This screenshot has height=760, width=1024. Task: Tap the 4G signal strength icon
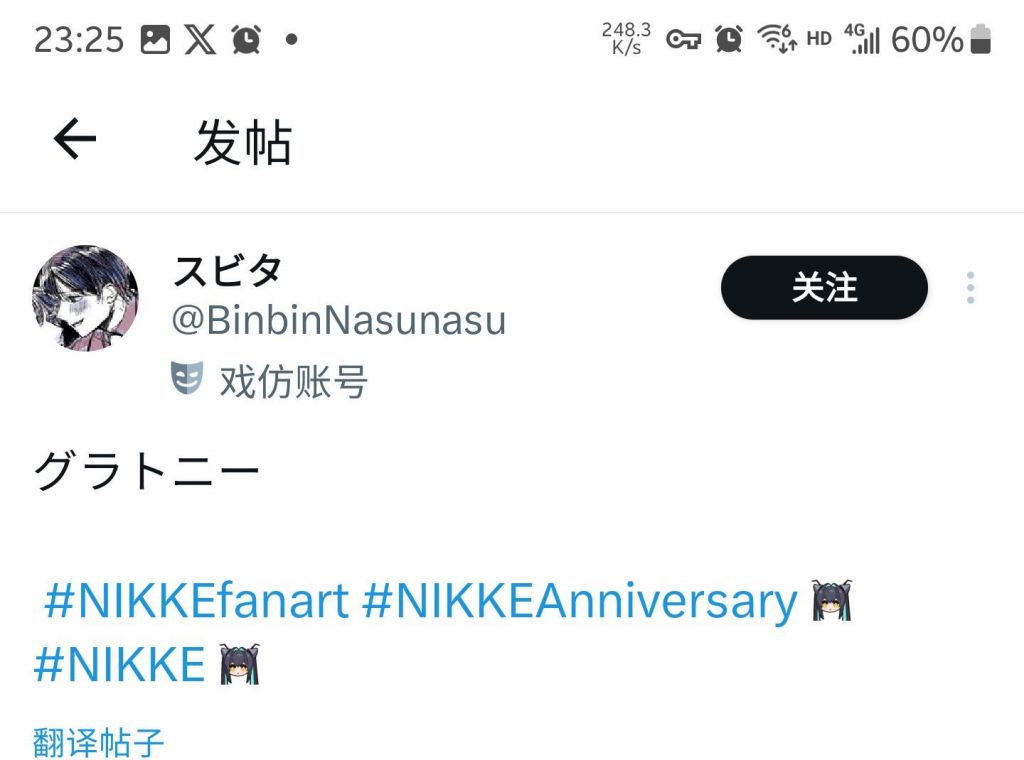(x=862, y=40)
